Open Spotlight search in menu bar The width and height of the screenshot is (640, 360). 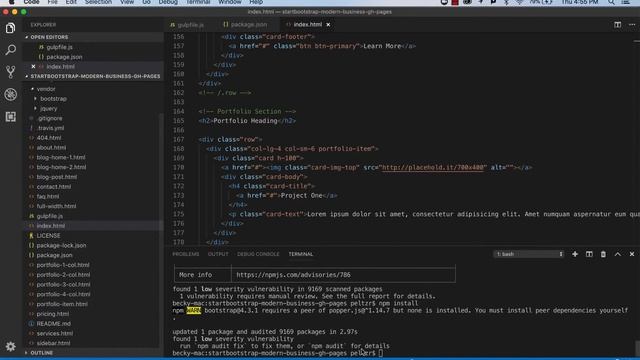tap(611, 2)
